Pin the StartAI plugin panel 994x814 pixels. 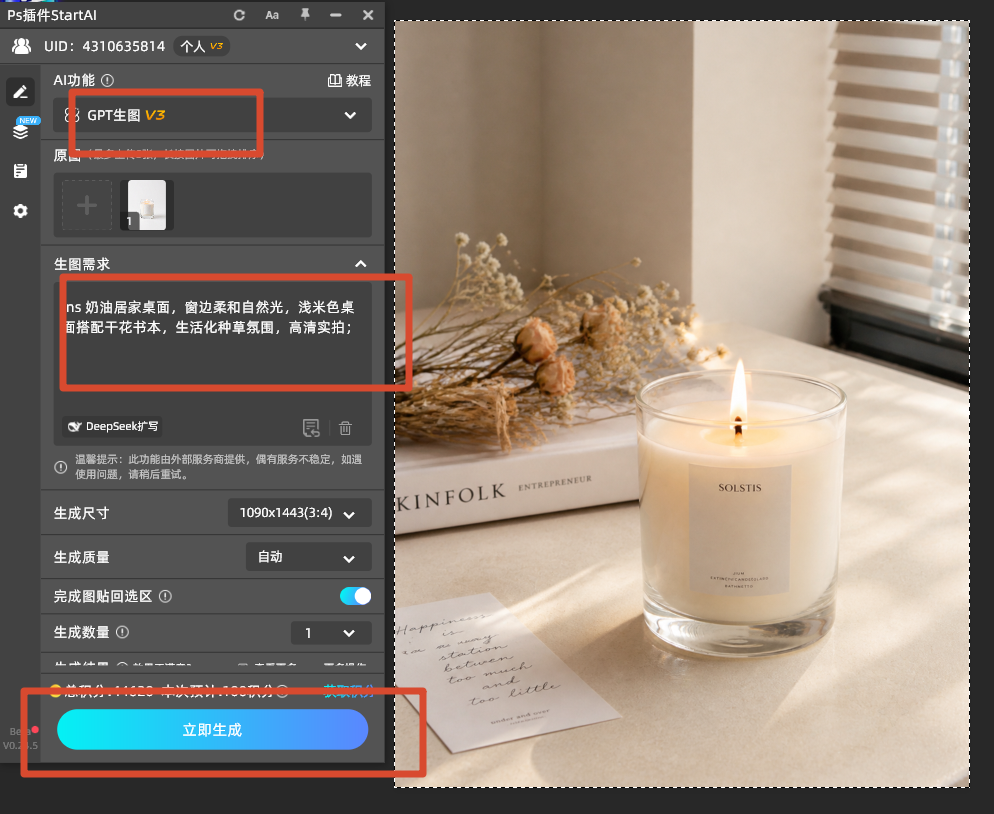coord(305,15)
